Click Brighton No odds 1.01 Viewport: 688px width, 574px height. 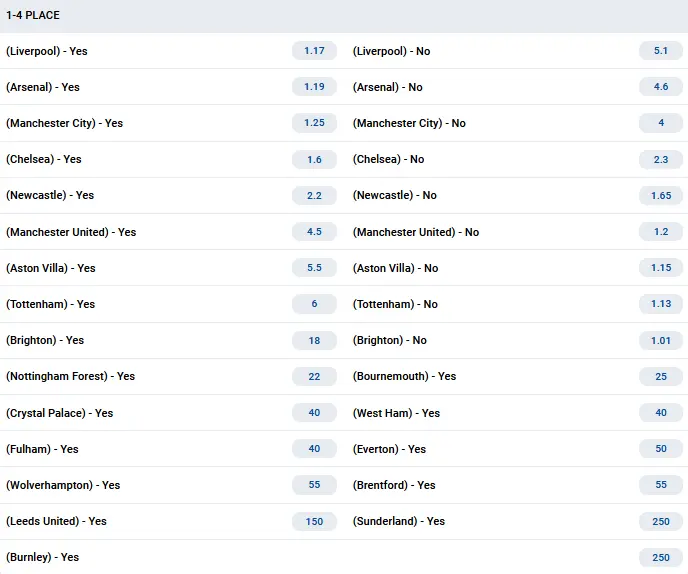[x=661, y=340]
